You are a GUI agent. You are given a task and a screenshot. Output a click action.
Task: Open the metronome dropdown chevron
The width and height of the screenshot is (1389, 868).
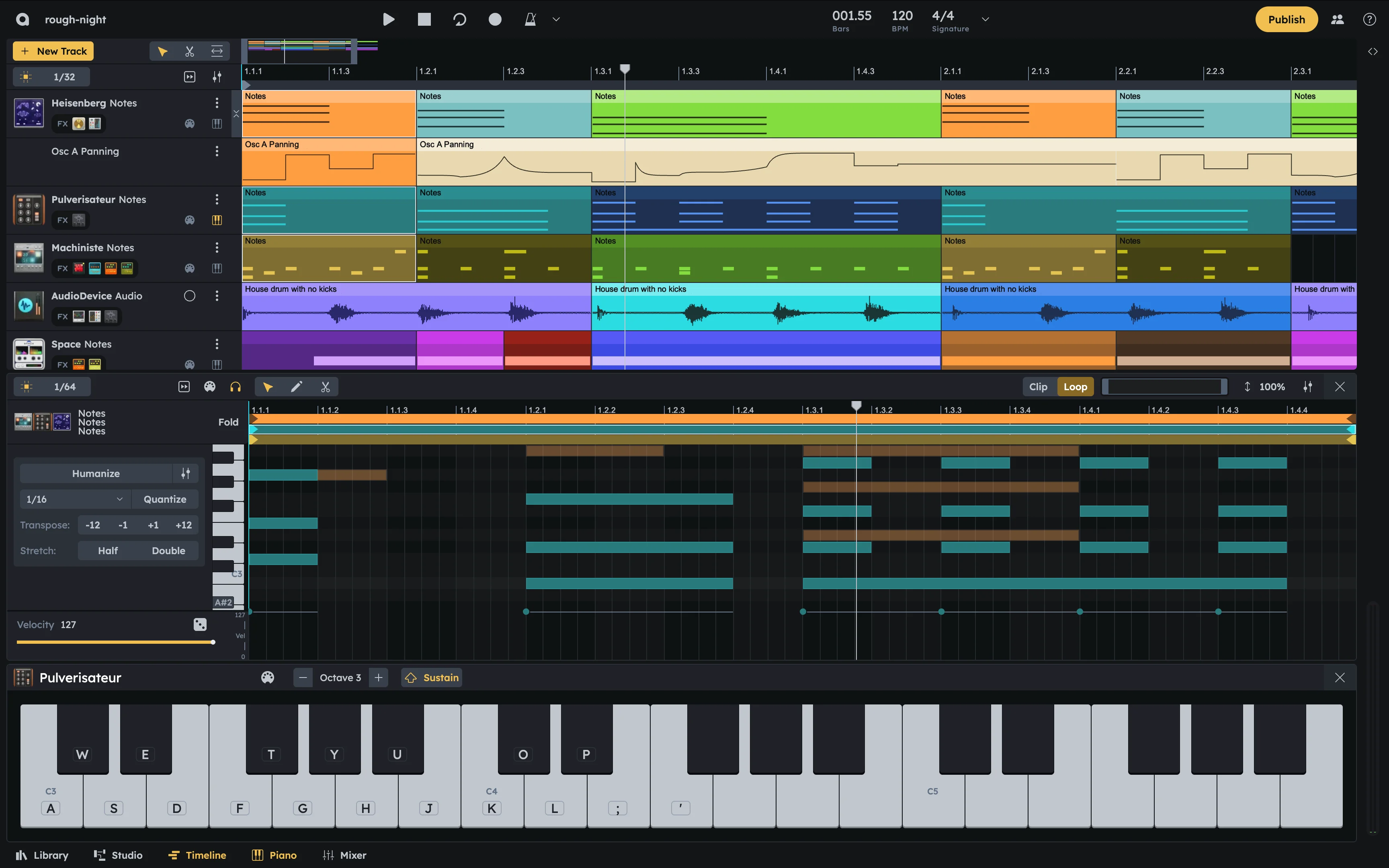(x=555, y=19)
